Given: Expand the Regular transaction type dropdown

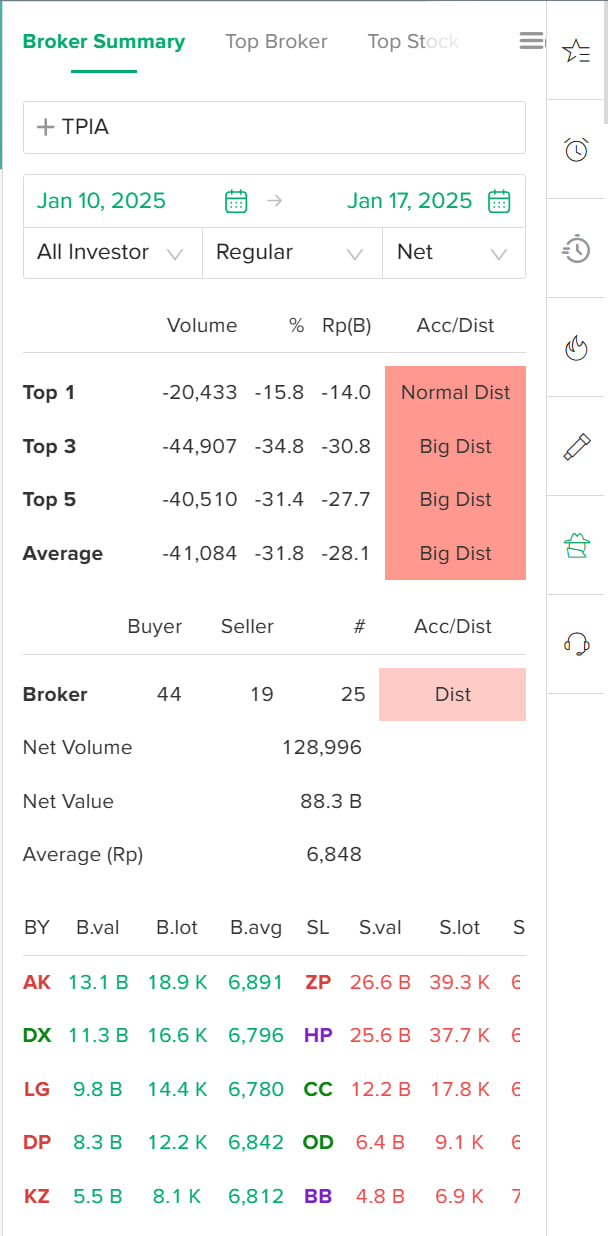Looking at the screenshot, I should tap(291, 252).
